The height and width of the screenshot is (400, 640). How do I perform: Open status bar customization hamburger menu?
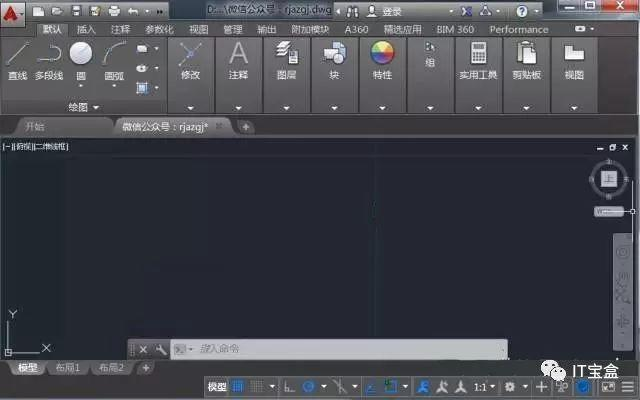click(x=628, y=386)
